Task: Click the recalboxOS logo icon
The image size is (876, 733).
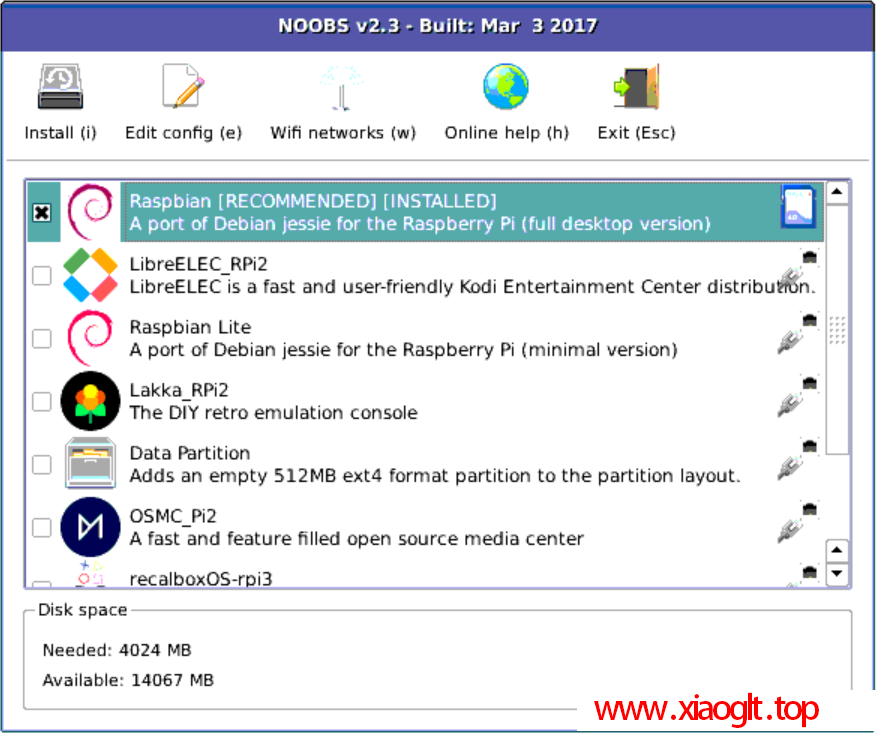Action: pyautogui.click(x=90, y=574)
